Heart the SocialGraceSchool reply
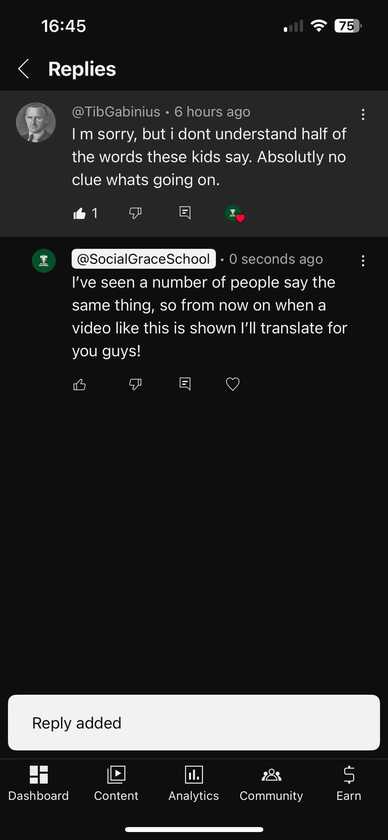The image size is (388, 840). click(x=233, y=384)
